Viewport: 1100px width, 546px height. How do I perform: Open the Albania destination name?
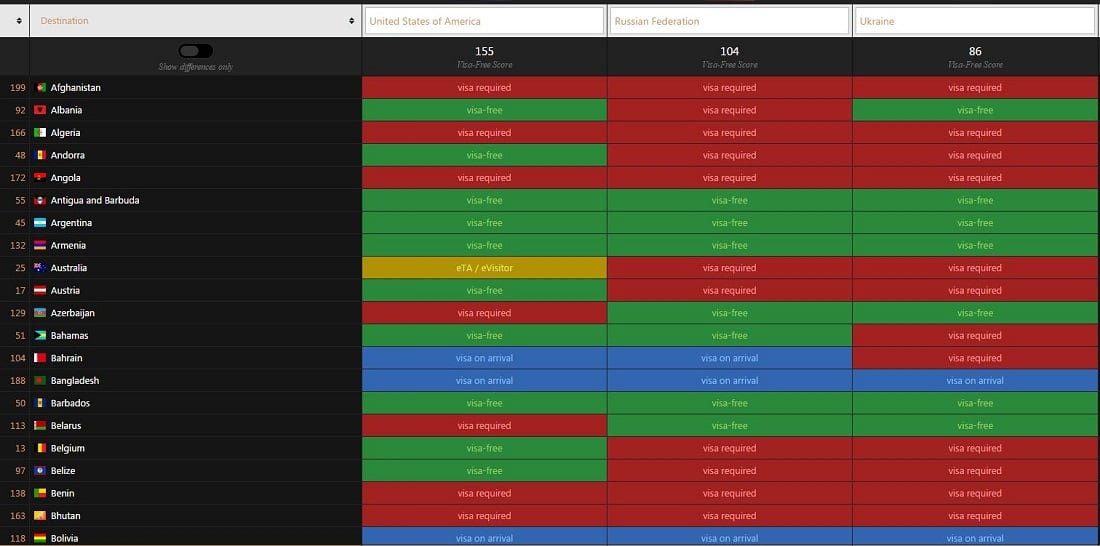pyautogui.click(x=67, y=110)
